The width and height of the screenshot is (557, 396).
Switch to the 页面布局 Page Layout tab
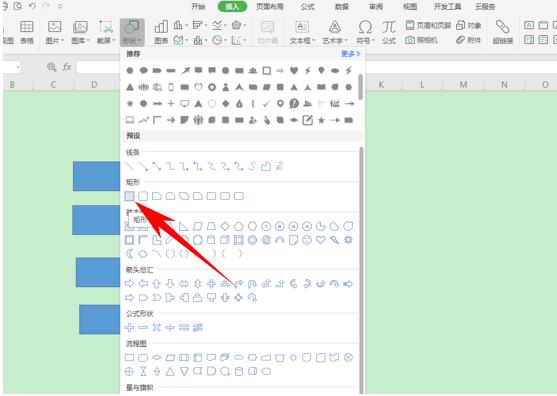270,6
